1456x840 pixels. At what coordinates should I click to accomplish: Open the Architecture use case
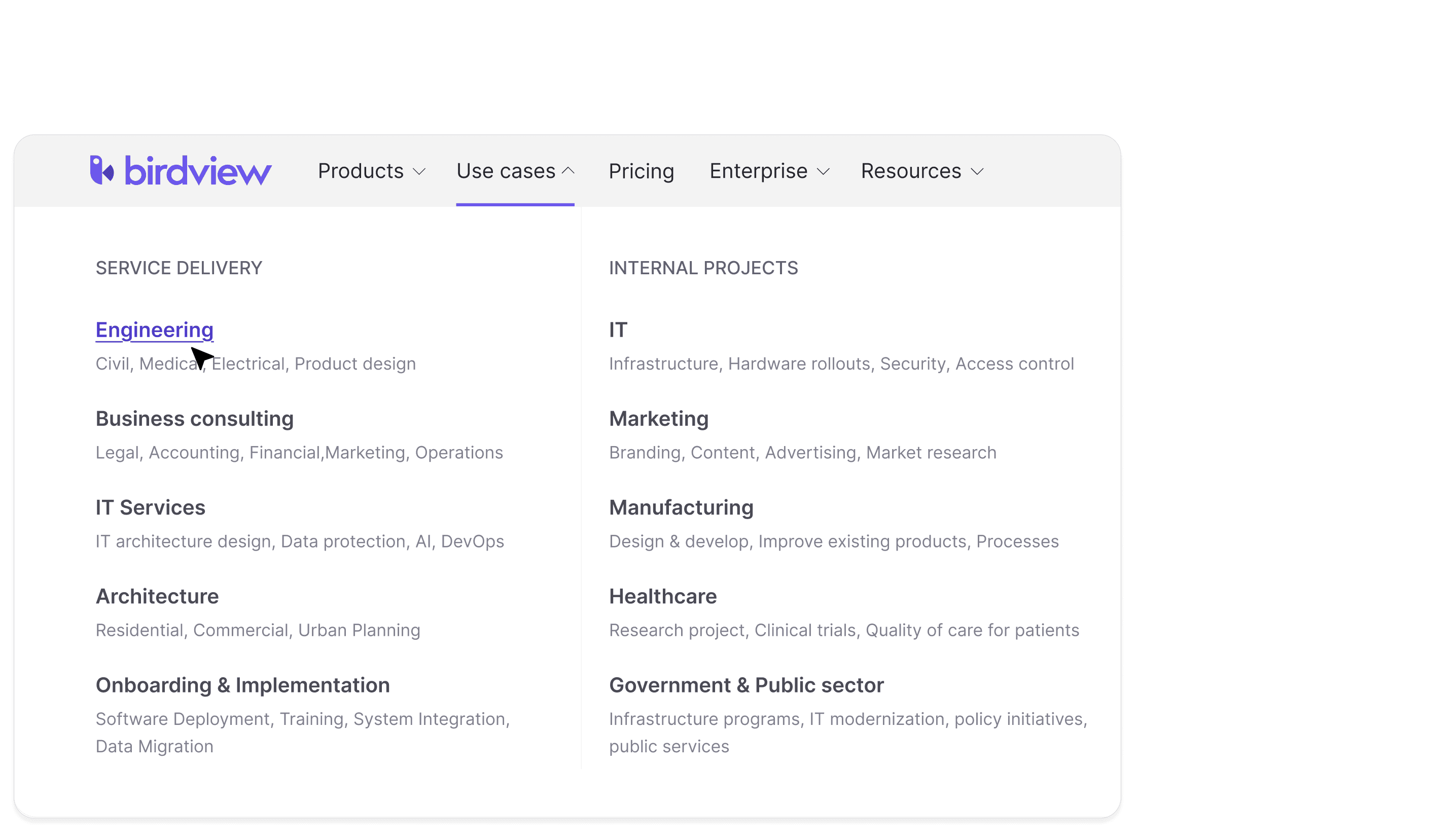pos(157,597)
